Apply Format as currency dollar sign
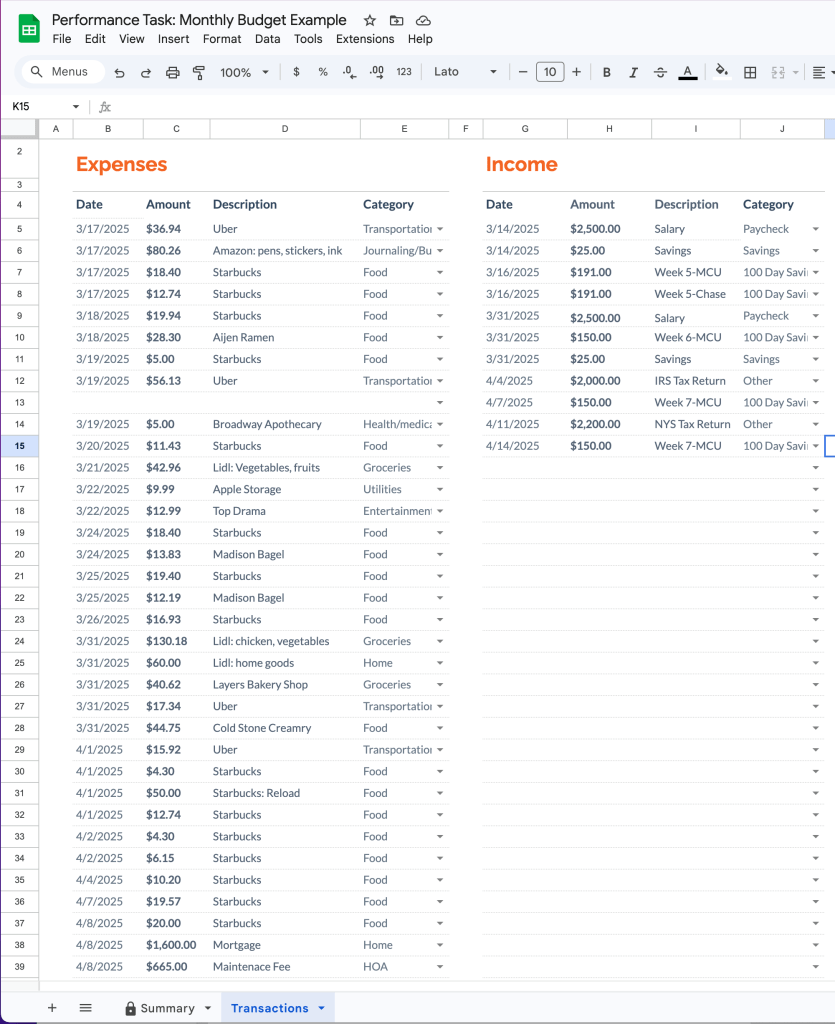This screenshot has width=835, height=1024. (x=296, y=72)
